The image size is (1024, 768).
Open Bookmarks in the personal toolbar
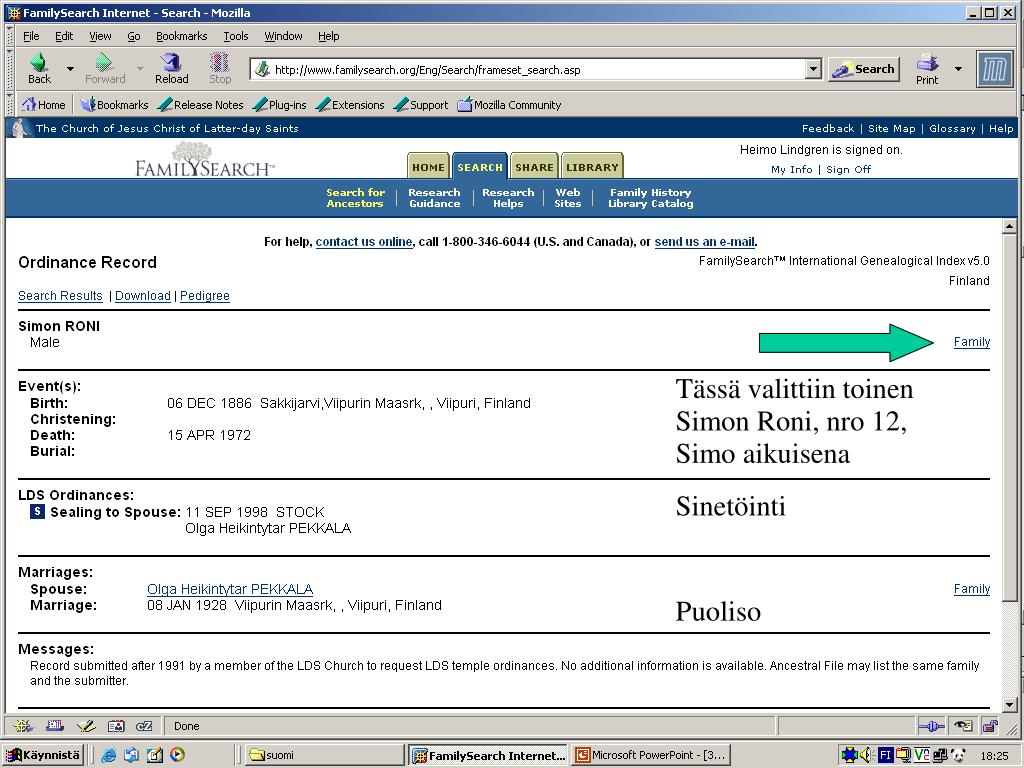(x=114, y=104)
